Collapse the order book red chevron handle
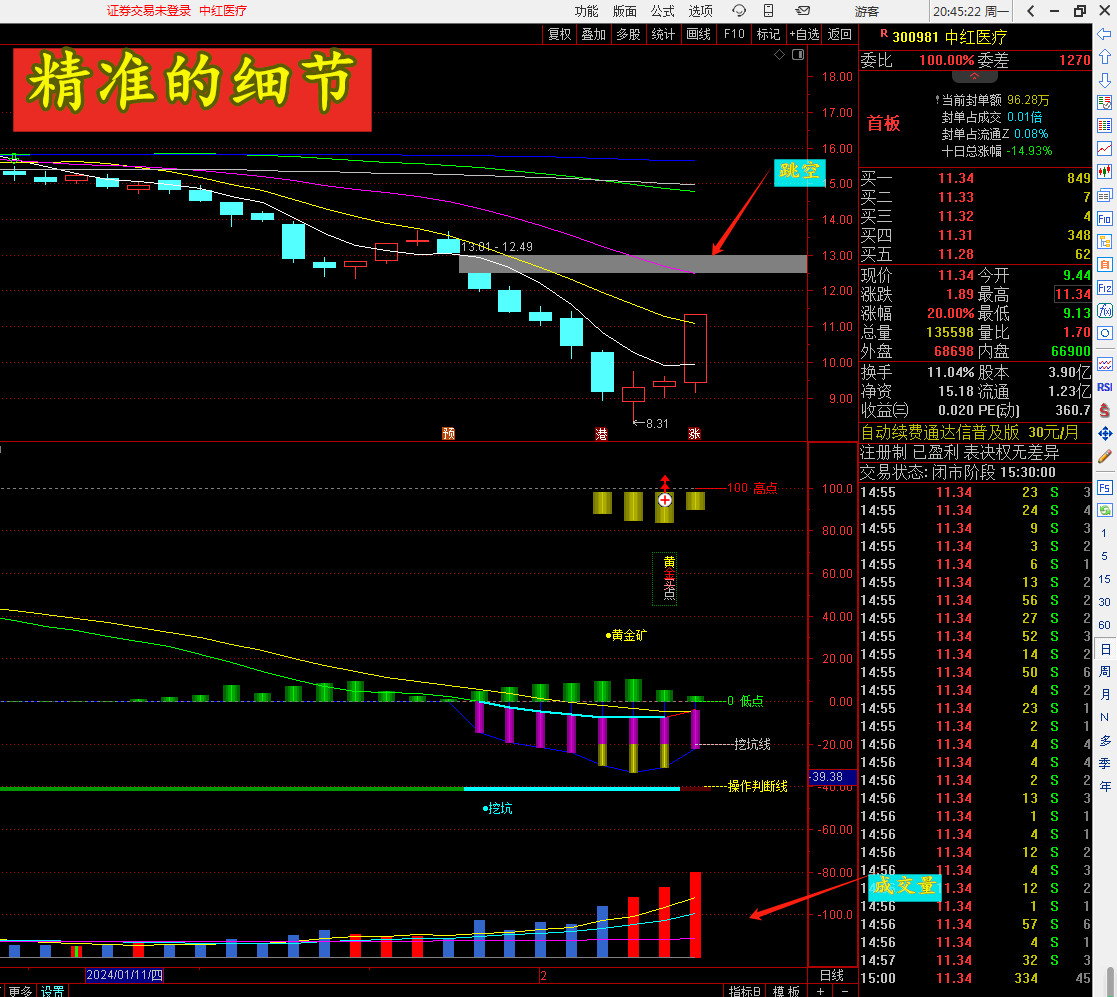The width and height of the screenshot is (1117, 997). 974,76
